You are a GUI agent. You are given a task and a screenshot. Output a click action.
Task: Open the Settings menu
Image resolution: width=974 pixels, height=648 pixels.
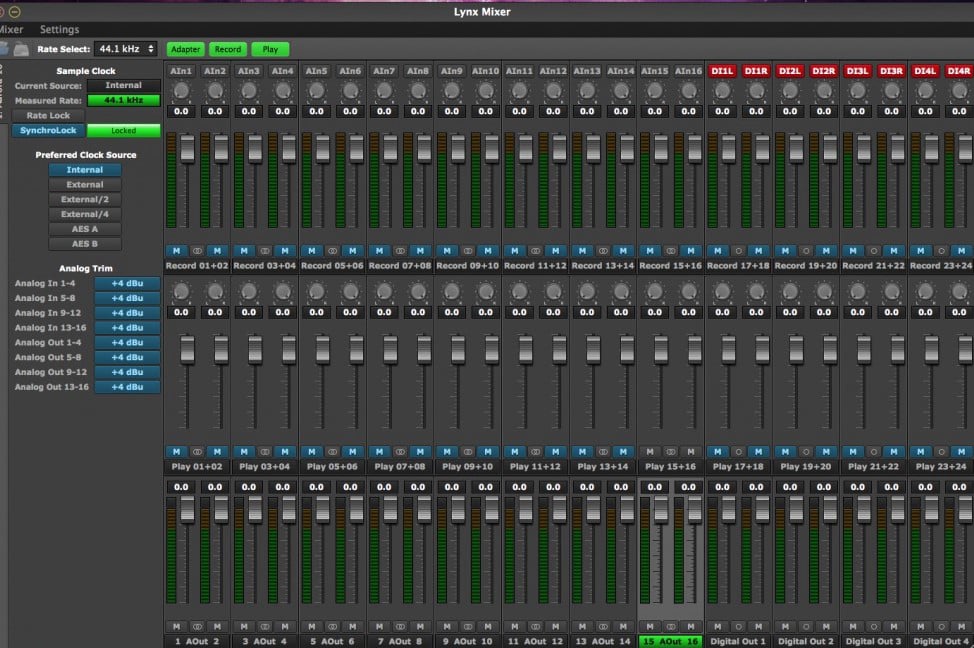(x=59, y=29)
